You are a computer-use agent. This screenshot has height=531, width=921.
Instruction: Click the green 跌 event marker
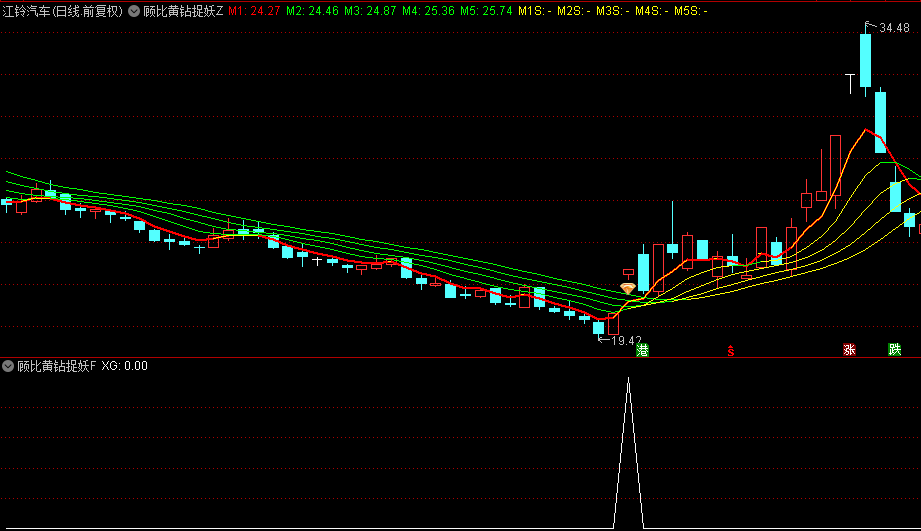[894, 350]
